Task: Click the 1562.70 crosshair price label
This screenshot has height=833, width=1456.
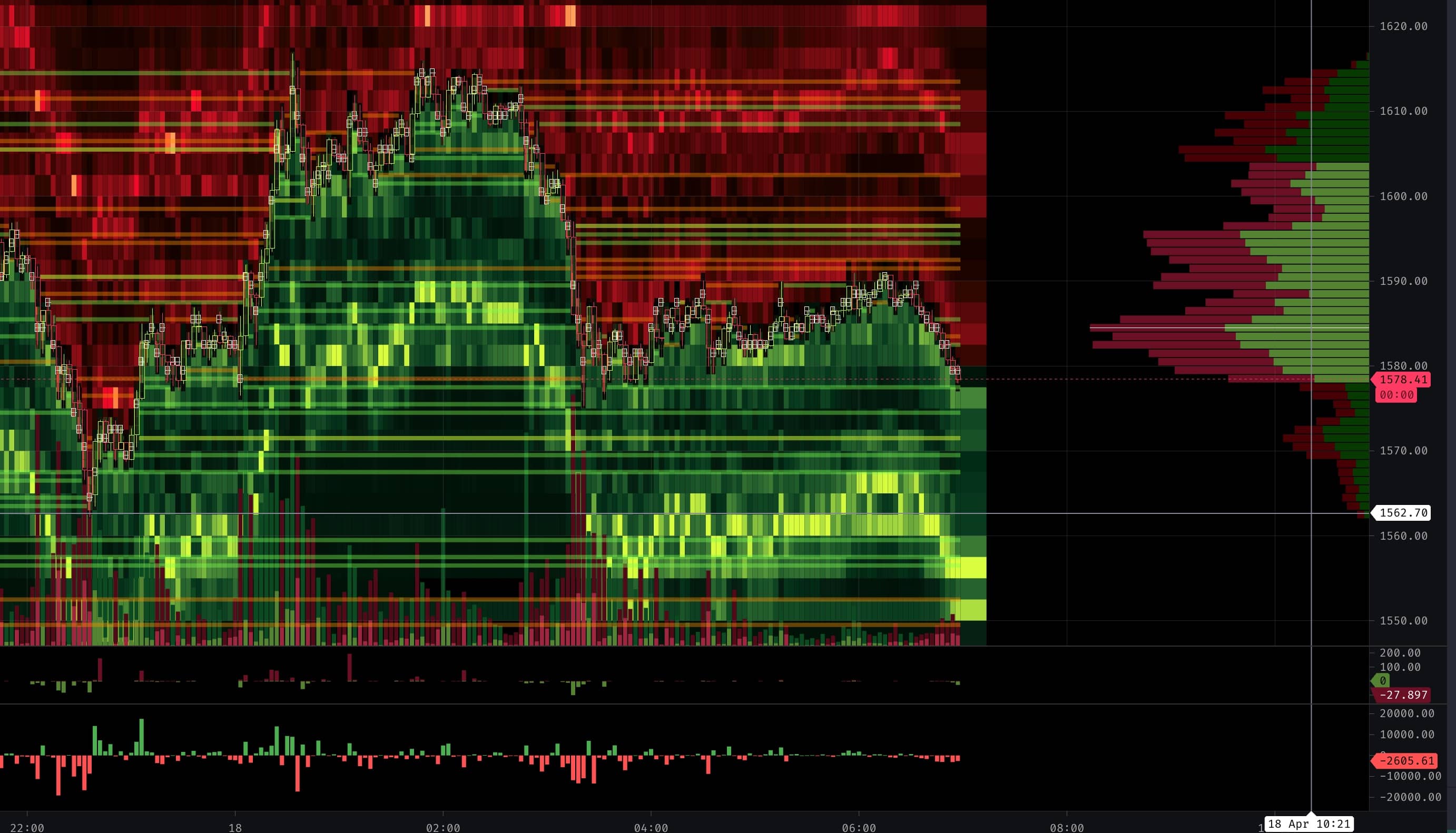Action: tap(1403, 513)
